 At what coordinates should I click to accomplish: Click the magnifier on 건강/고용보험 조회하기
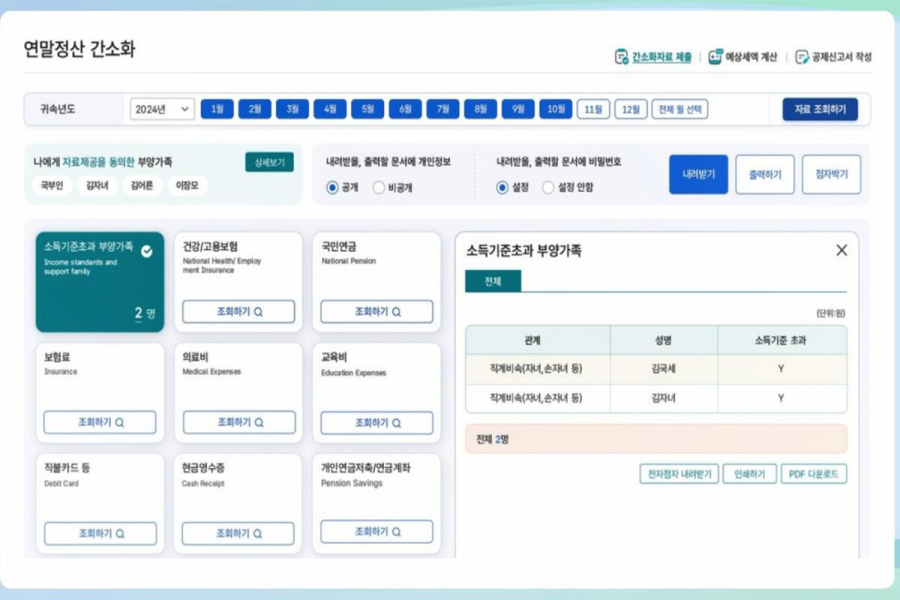pos(258,312)
